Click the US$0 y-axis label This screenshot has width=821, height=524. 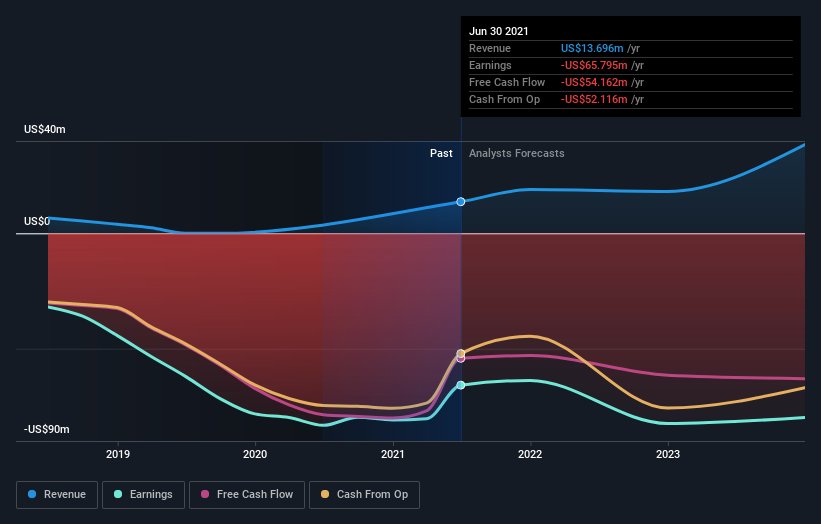[x=37, y=221]
